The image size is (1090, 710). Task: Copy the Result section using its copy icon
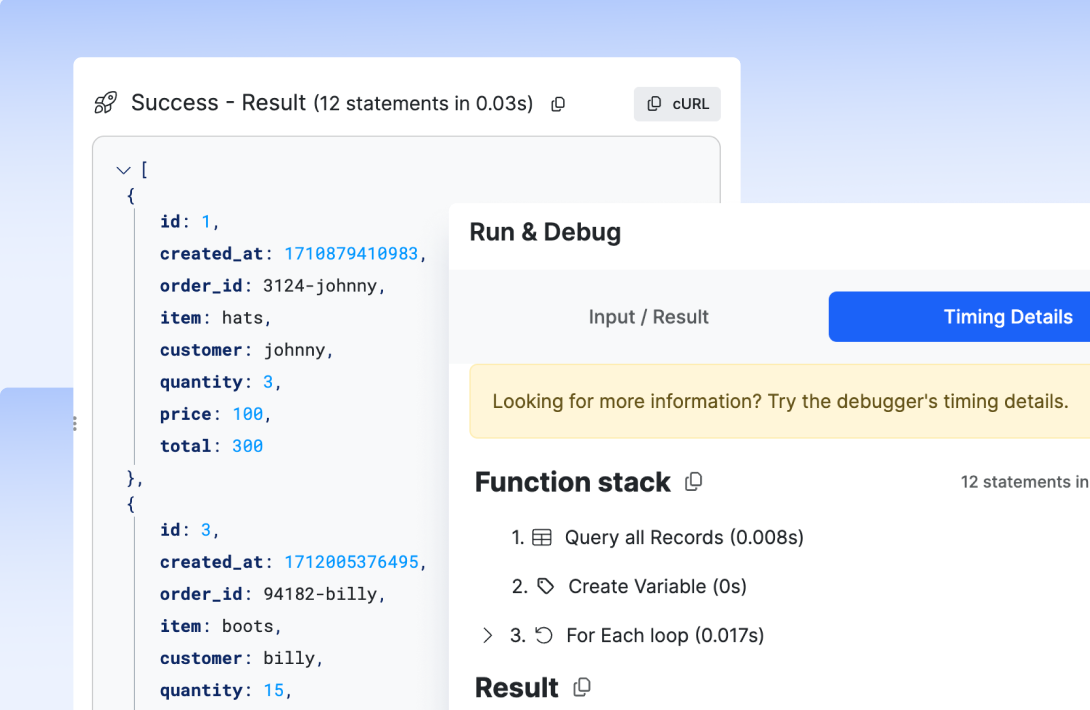[x=582, y=687]
